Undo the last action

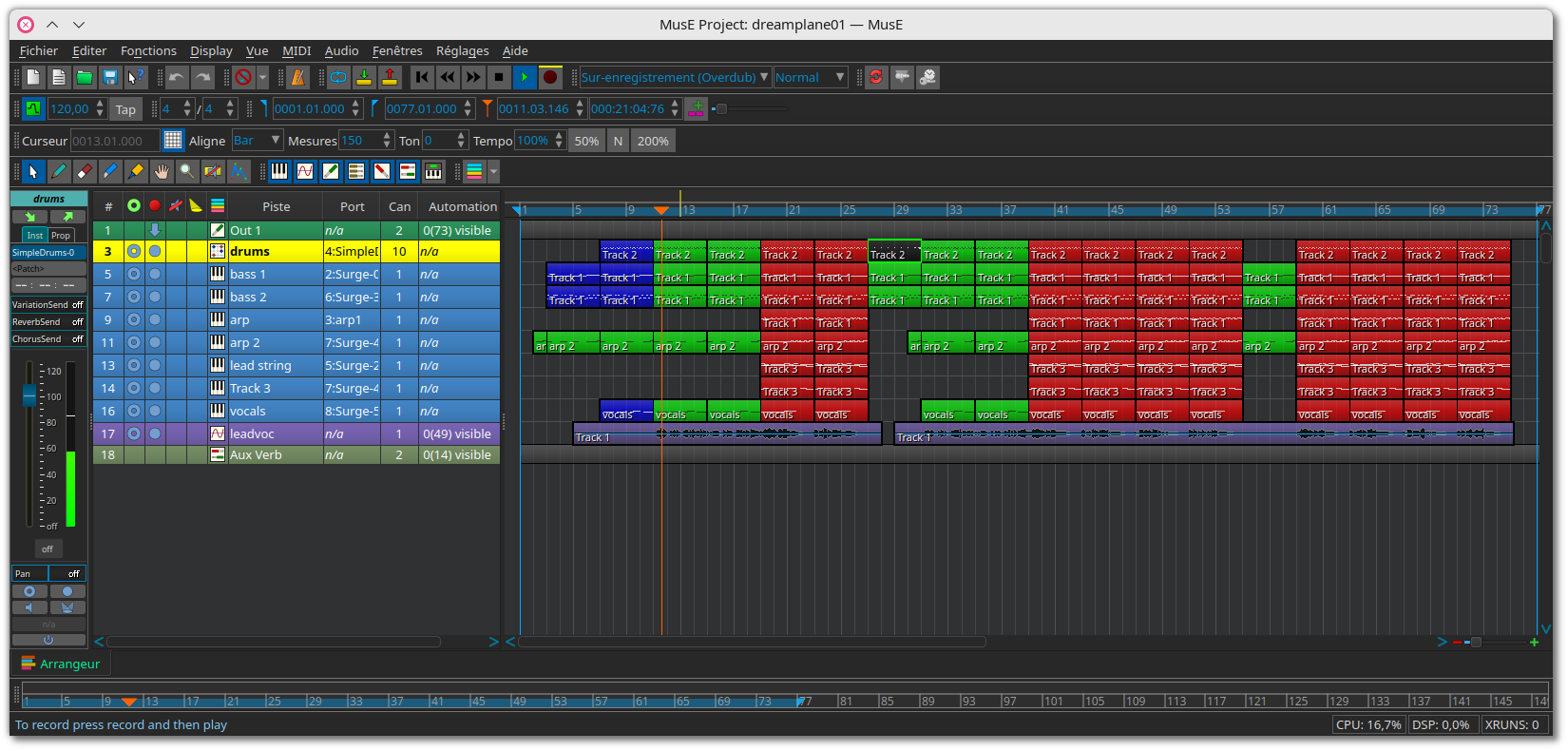[177, 77]
